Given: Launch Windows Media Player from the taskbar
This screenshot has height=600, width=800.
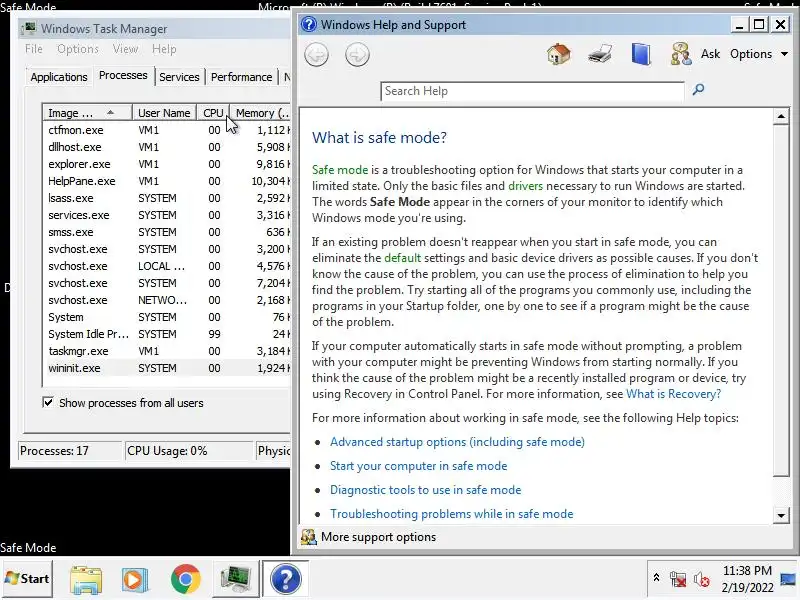Looking at the screenshot, I should [x=135, y=579].
